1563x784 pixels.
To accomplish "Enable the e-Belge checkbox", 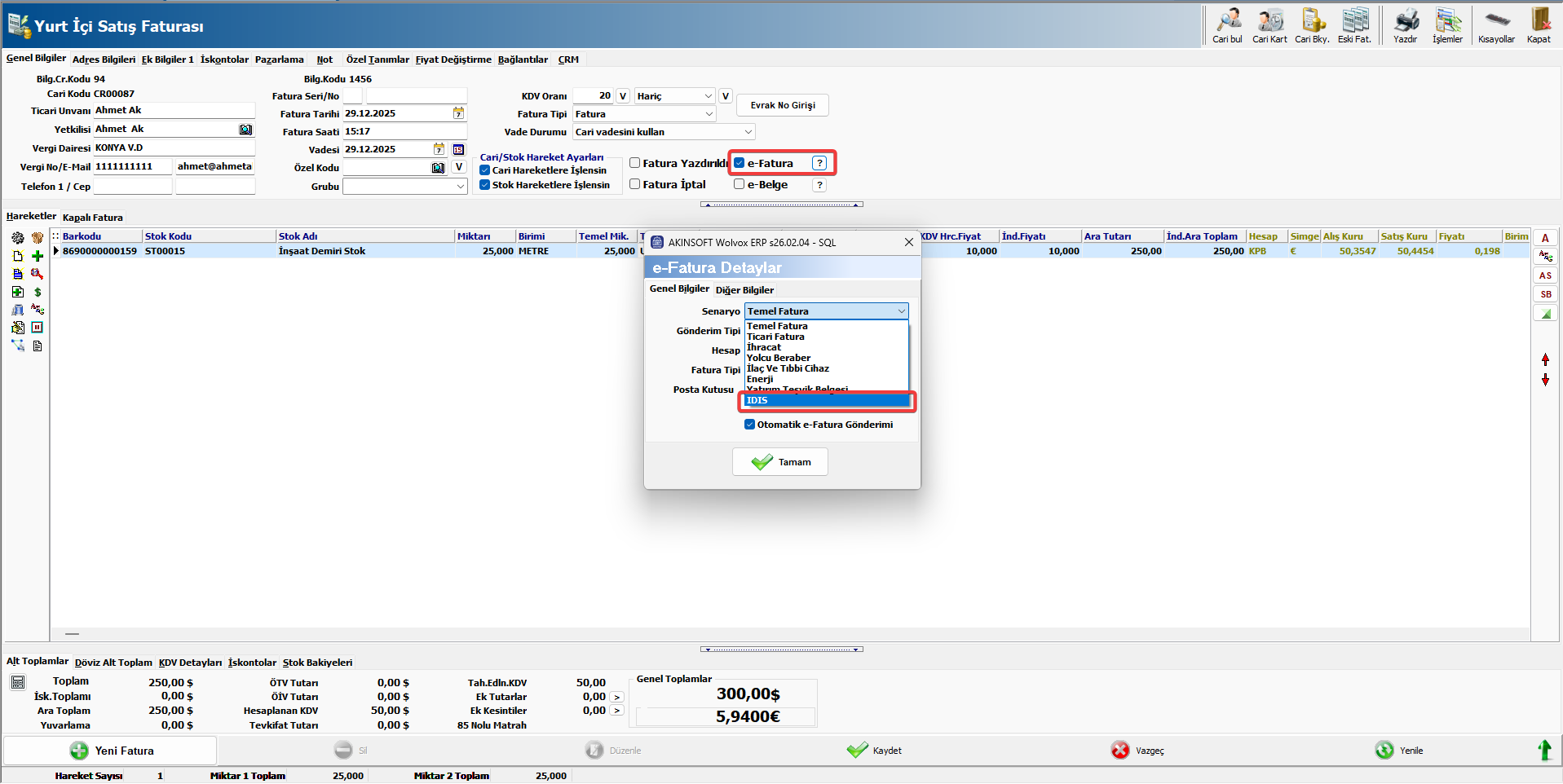I will tap(740, 184).
